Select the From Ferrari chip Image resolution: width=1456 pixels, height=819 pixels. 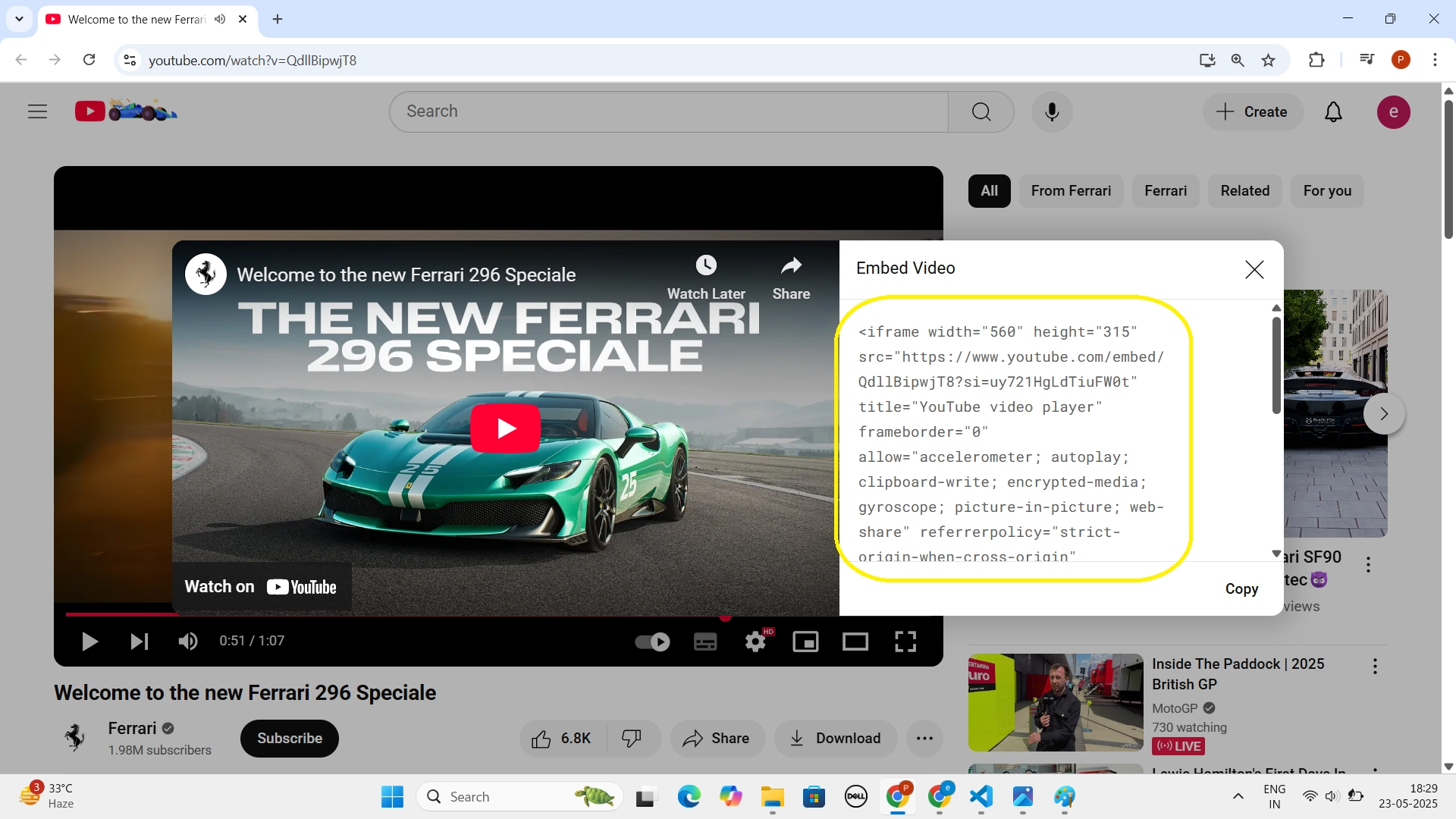click(1071, 191)
